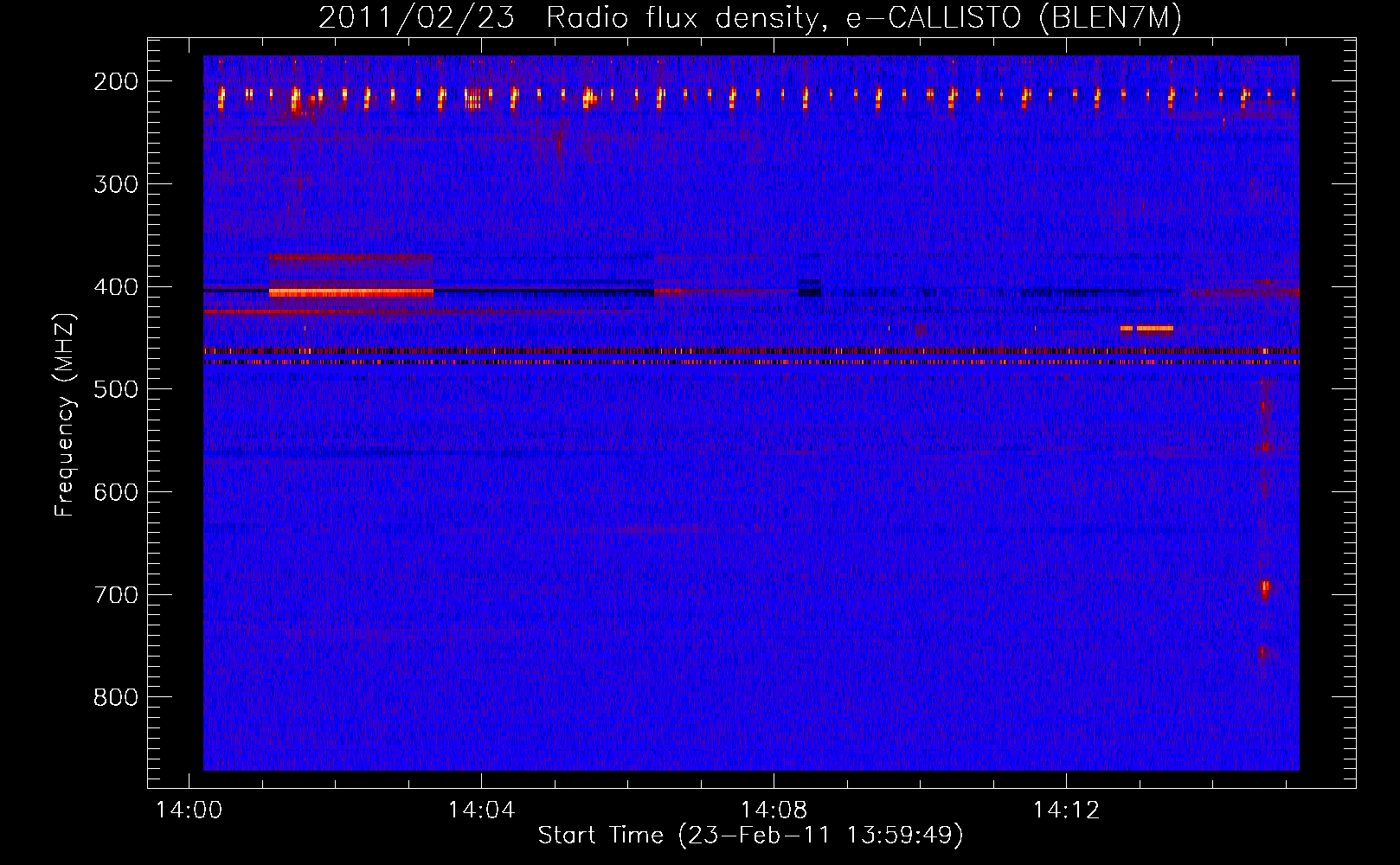Viewport: 1400px width, 865px height.
Task: Click the 200 frequency tick label
Action: (x=115, y=81)
